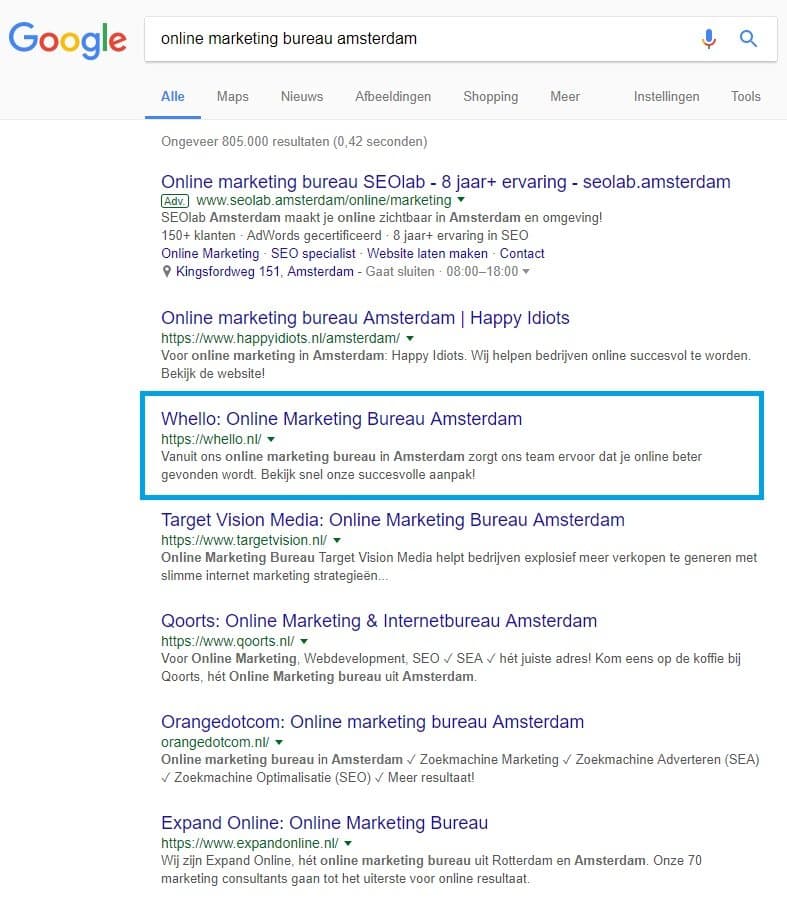The height and width of the screenshot is (901, 787).
Task: Click the https://www.qoorts.nl/ URL text
Action: tap(227, 641)
